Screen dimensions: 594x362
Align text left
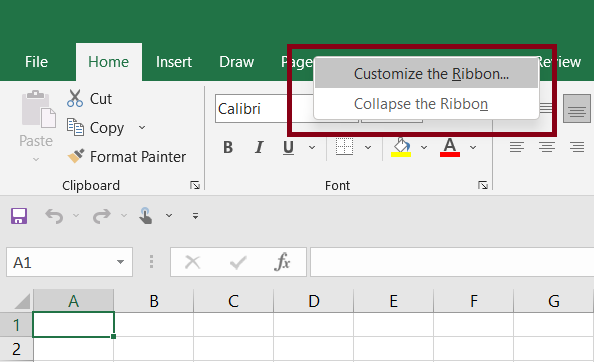[517, 147]
